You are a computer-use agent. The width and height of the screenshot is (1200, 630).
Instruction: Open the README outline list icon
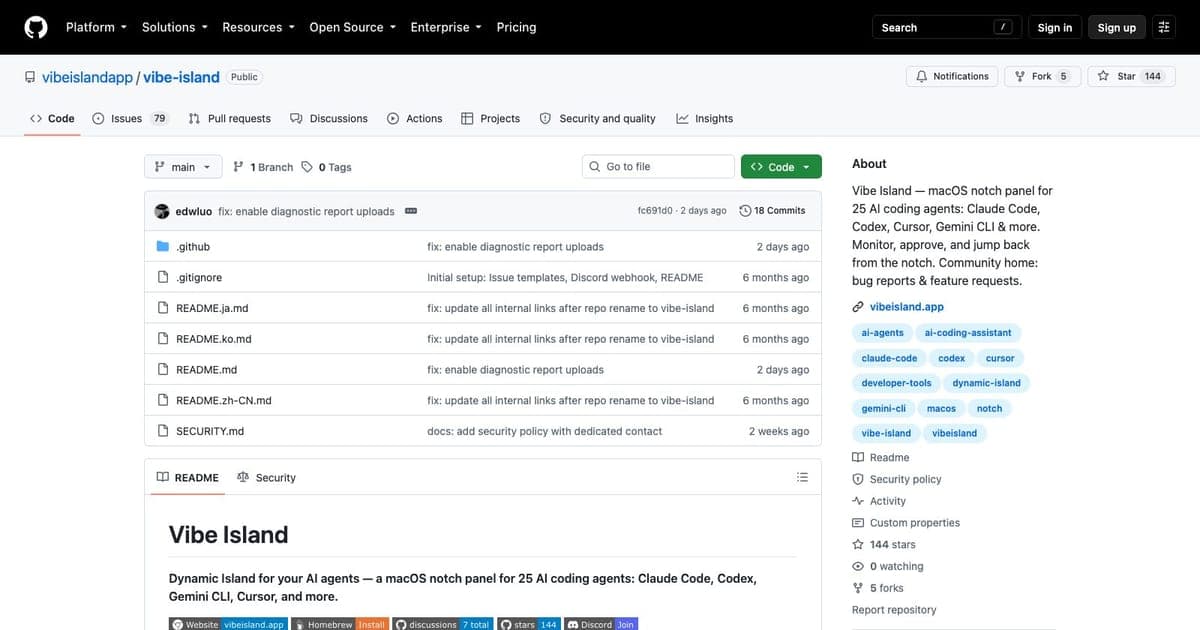[x=802, y=477]
